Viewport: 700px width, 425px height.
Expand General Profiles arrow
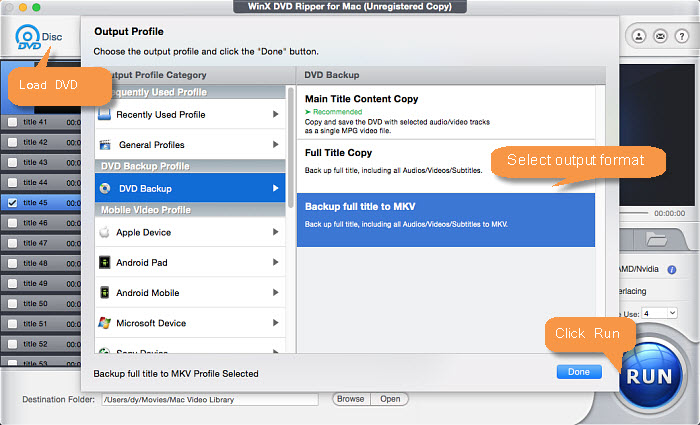click(x=275, y=145)
